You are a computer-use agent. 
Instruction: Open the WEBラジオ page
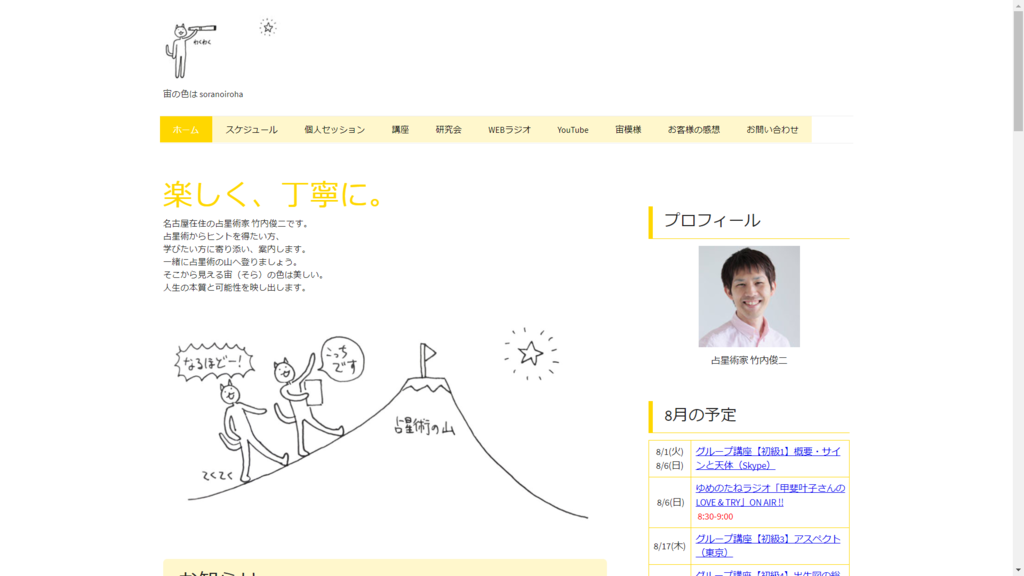[509, 129]
